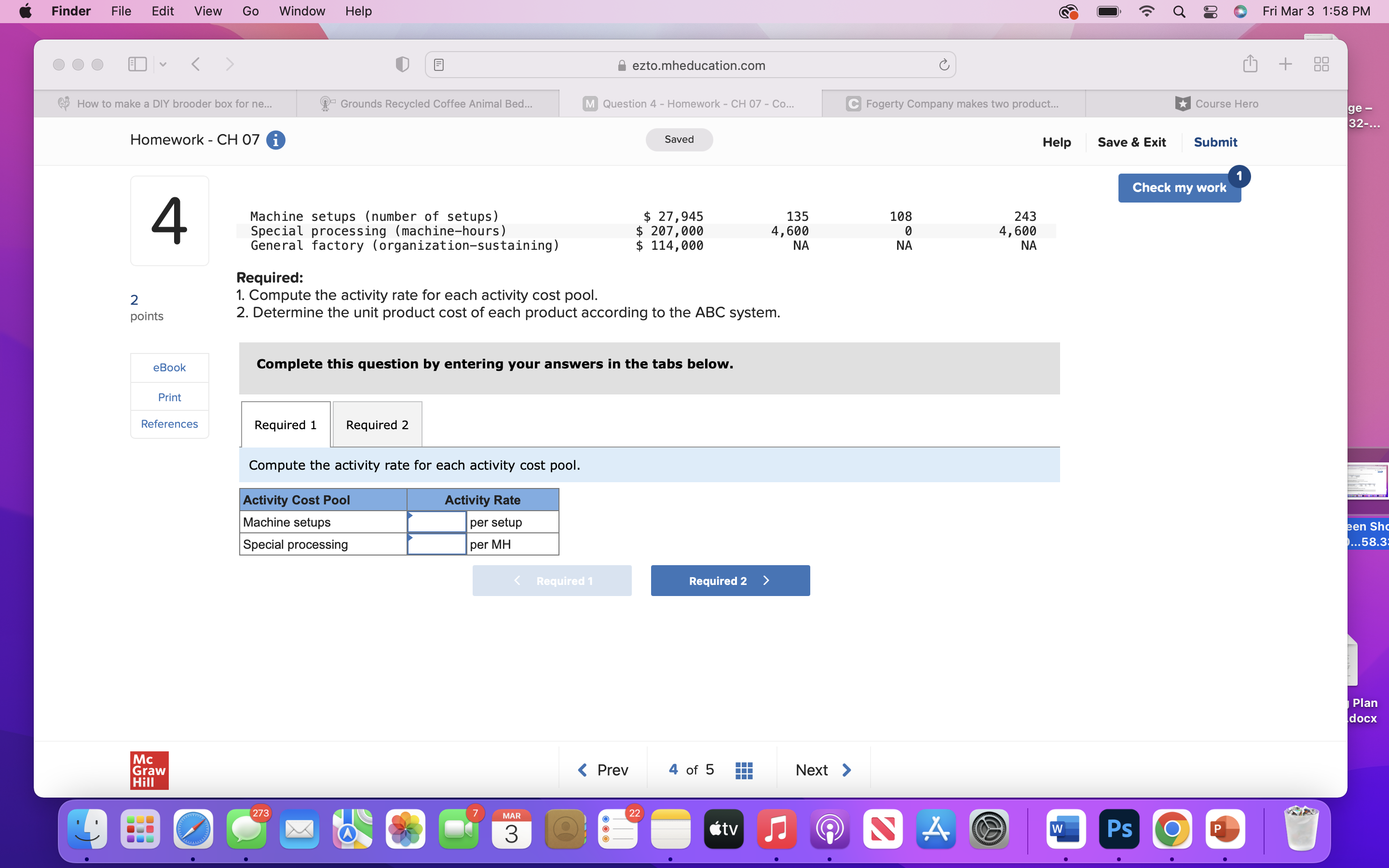Go to Prev question
Screen dimensions: 1389x868
coord(603,770)
